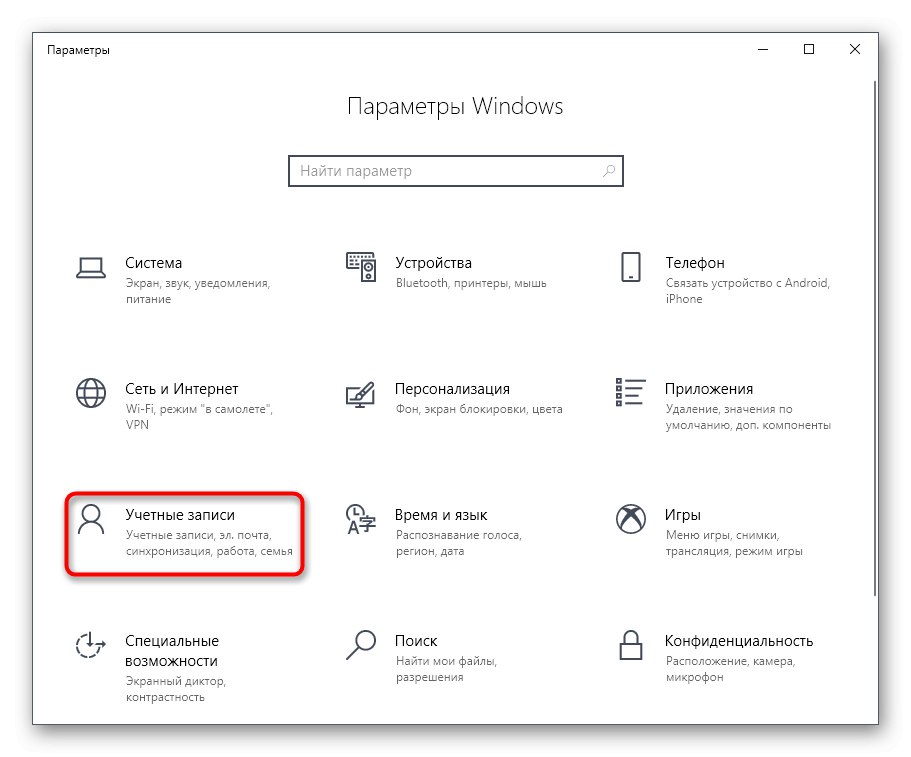911x757 pixels.
Task: Open the Учетные записи heading
Action: 180,515
